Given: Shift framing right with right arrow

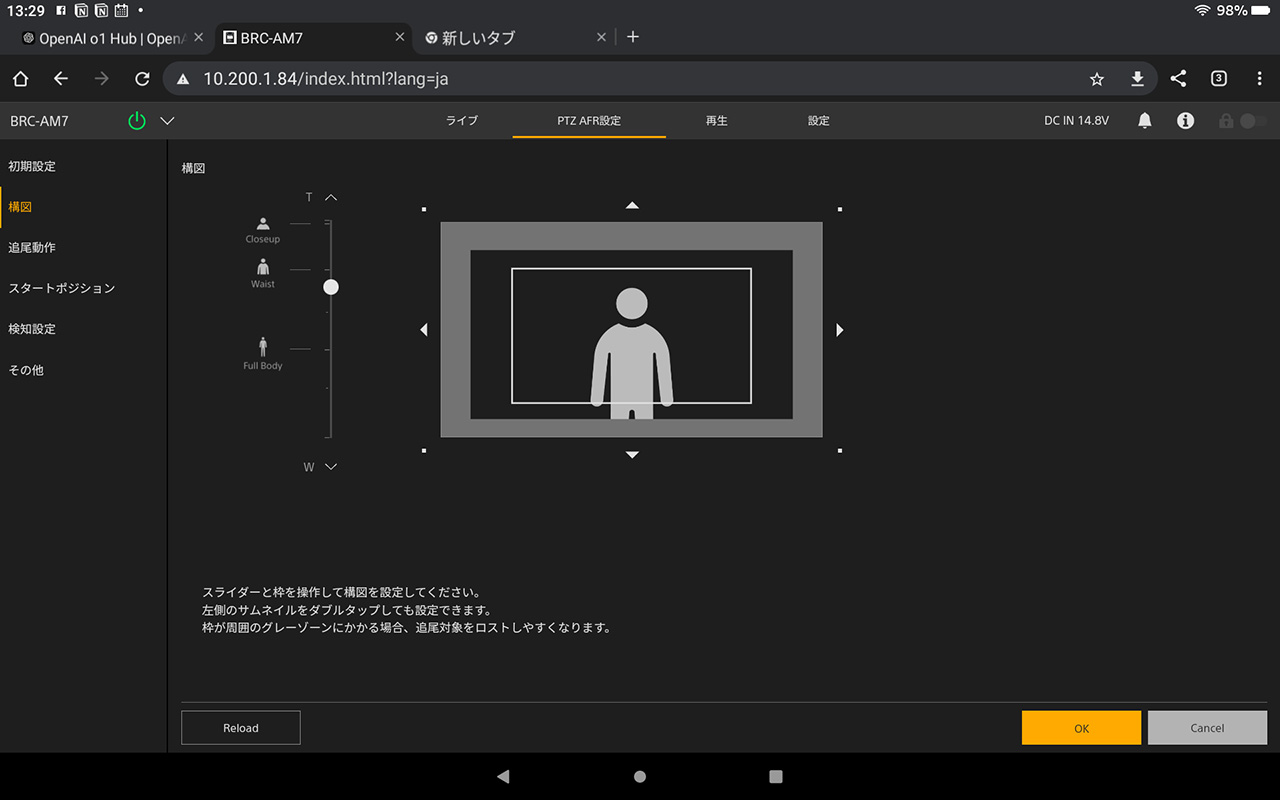Looking at the screenshot, I should click(x=839, y=330).
